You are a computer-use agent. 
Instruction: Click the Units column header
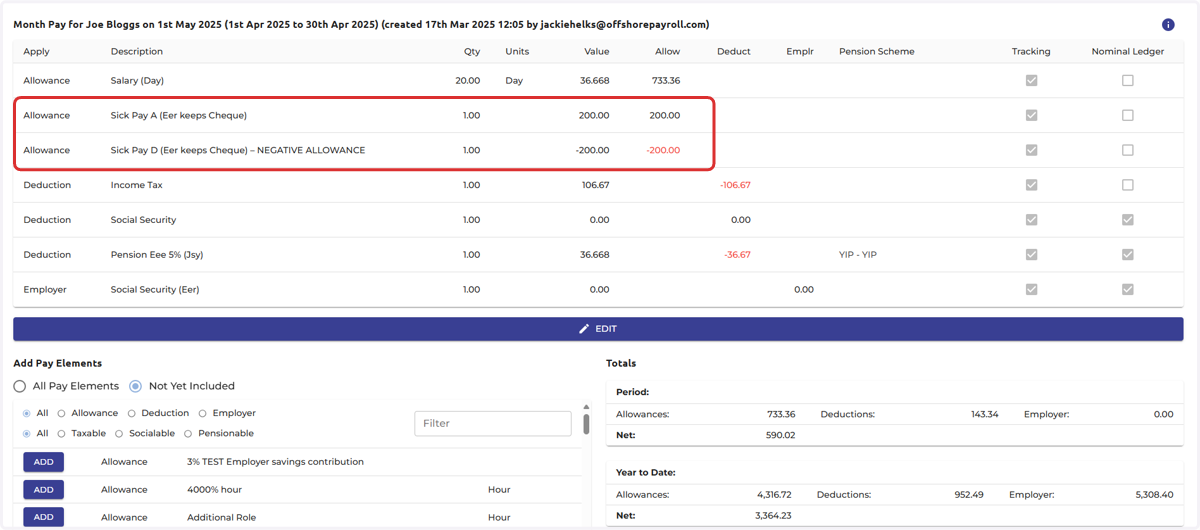tap(517, 52)
